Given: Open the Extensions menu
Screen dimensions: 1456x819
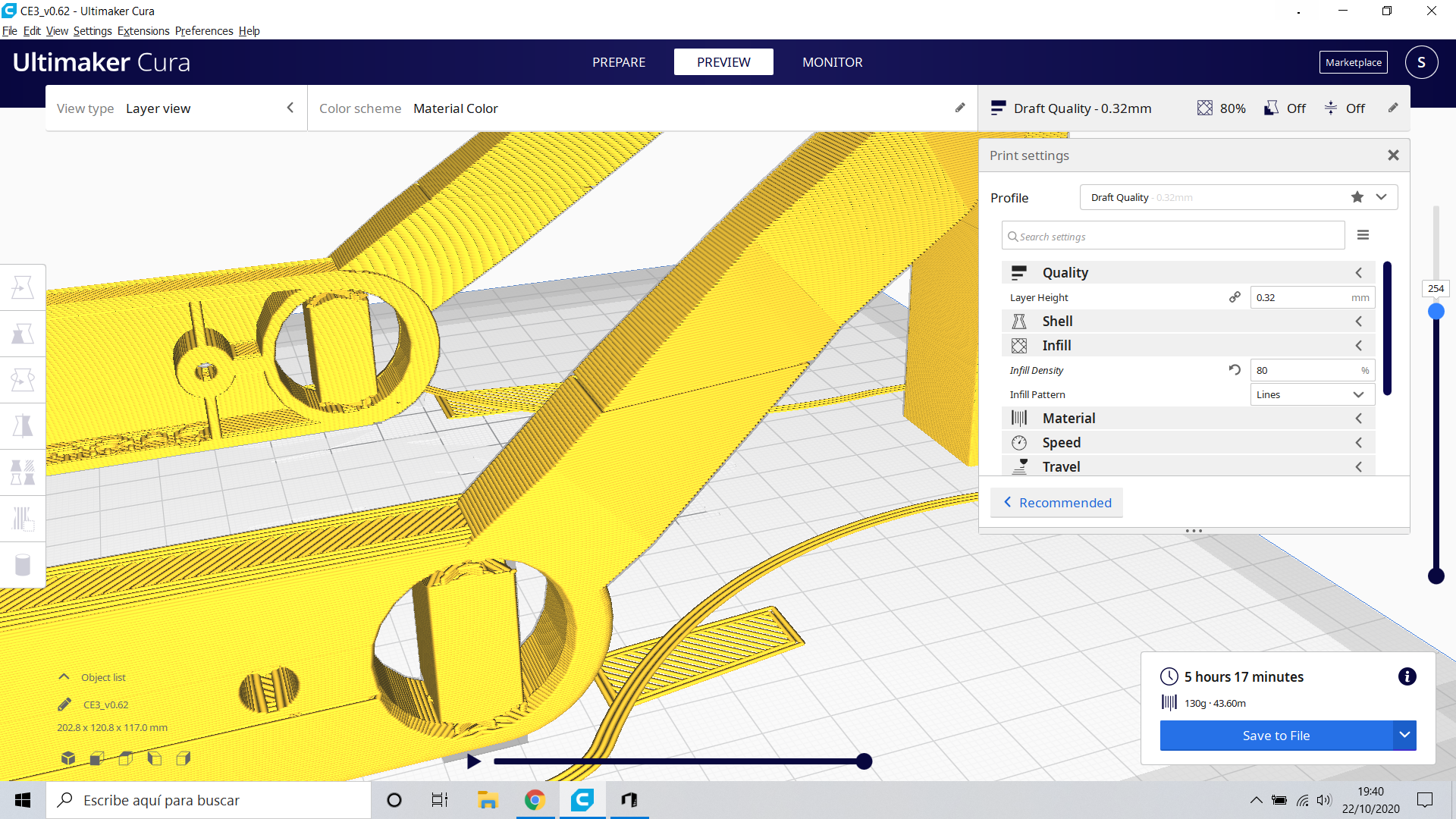Looking at the screenshot, I should tap(143, 31).
